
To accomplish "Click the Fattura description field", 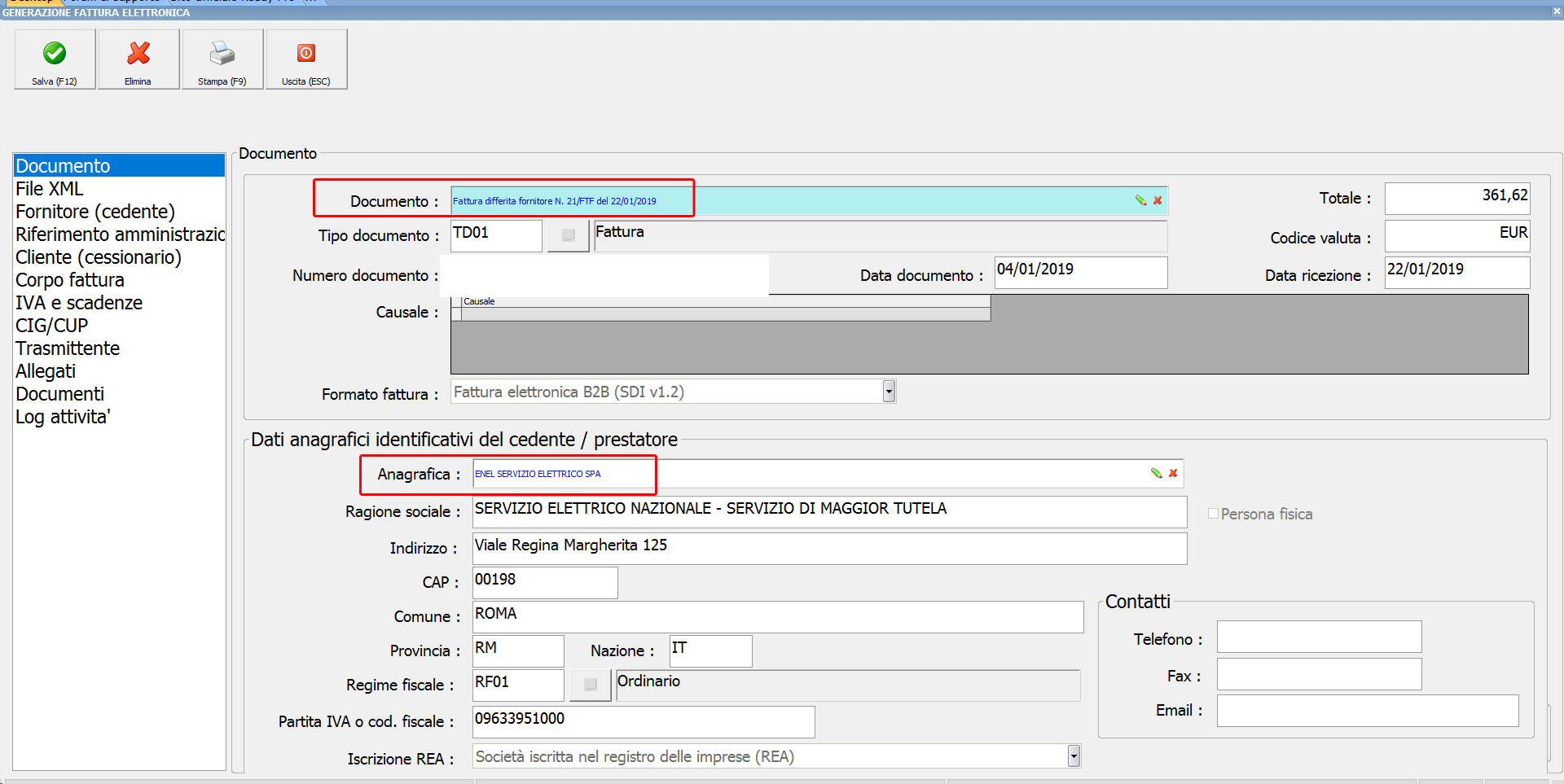I will coord(881,236).
